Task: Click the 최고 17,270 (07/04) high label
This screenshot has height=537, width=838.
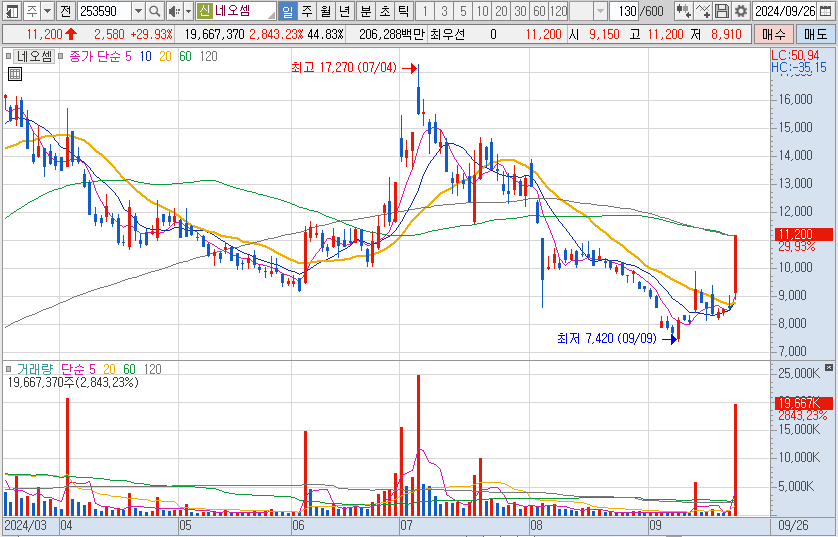Action: (345, 68)
